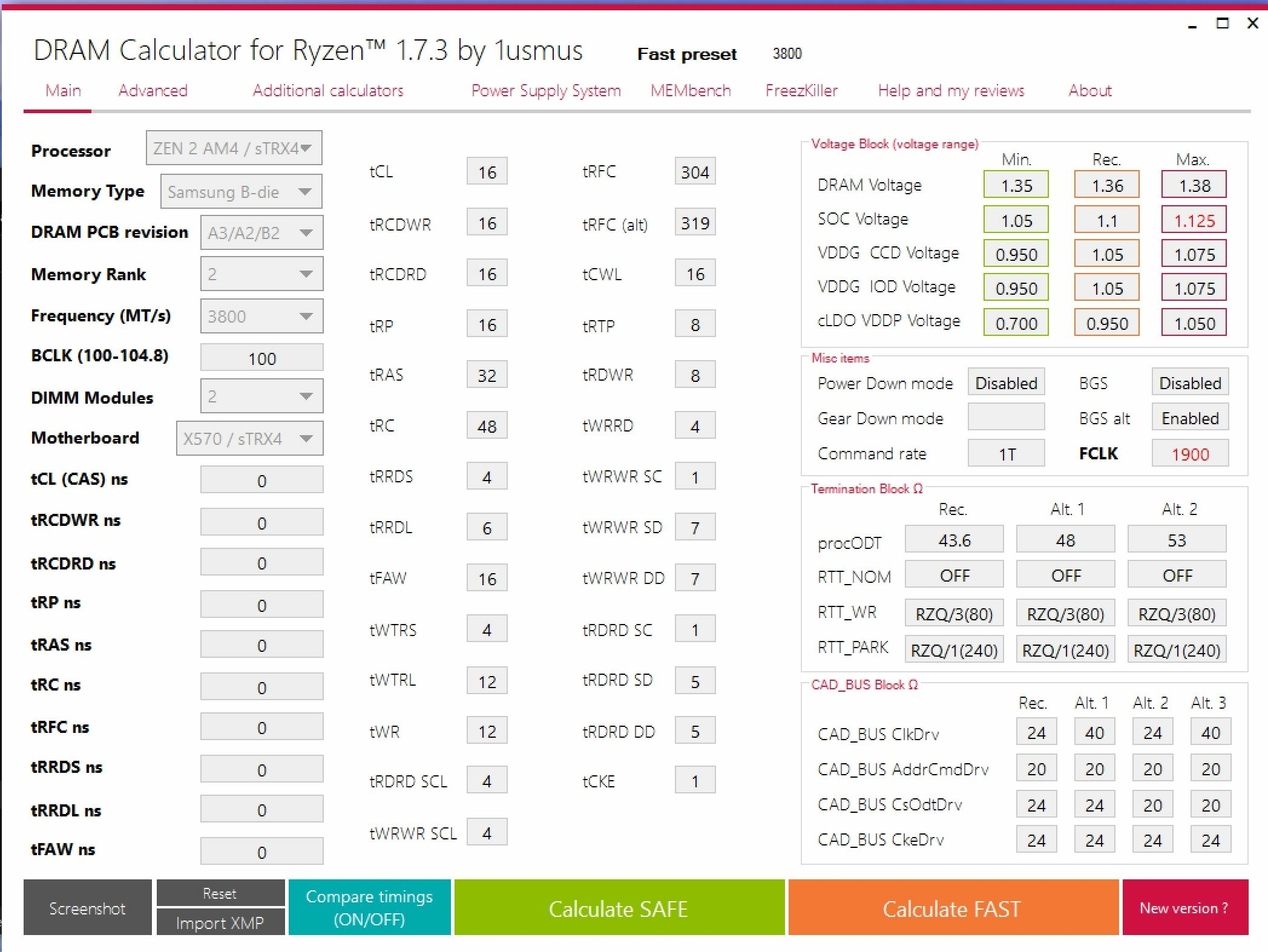Image resolution: width=1268 pixels, height=952 pixels.
Task: Click RTT_WR Alt. 1 RZQ/3(80) value
Action: pos(1065,614)
